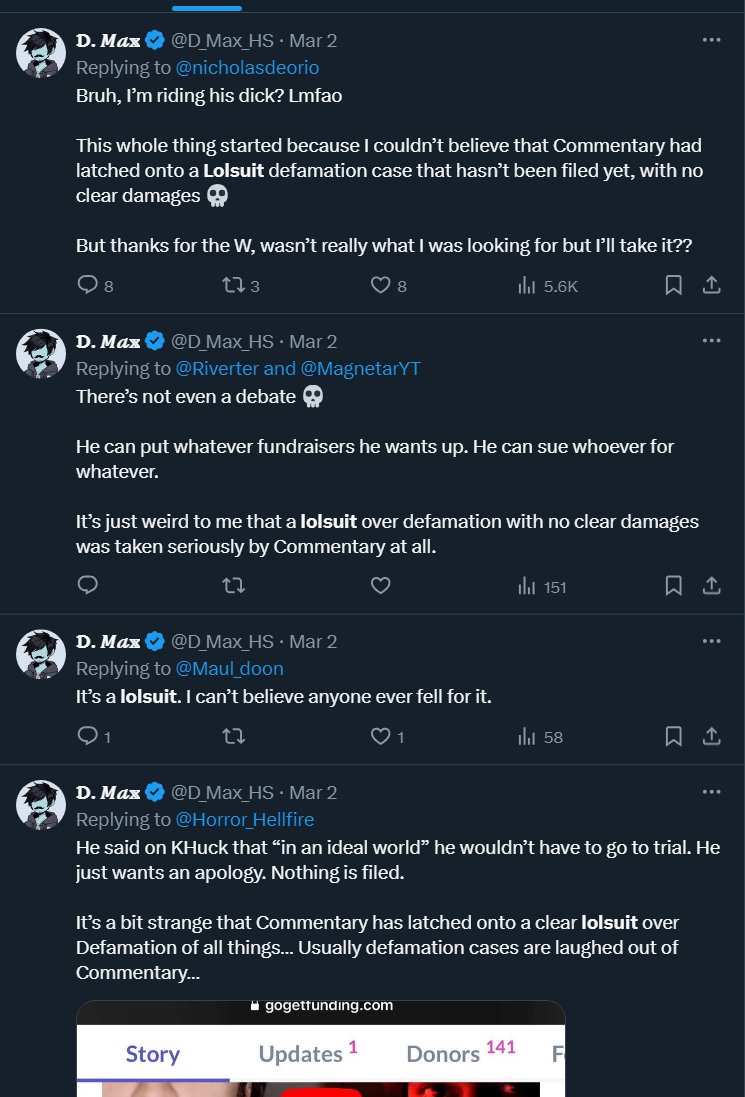Open the Donors tab showing 141

point(461,1054)
